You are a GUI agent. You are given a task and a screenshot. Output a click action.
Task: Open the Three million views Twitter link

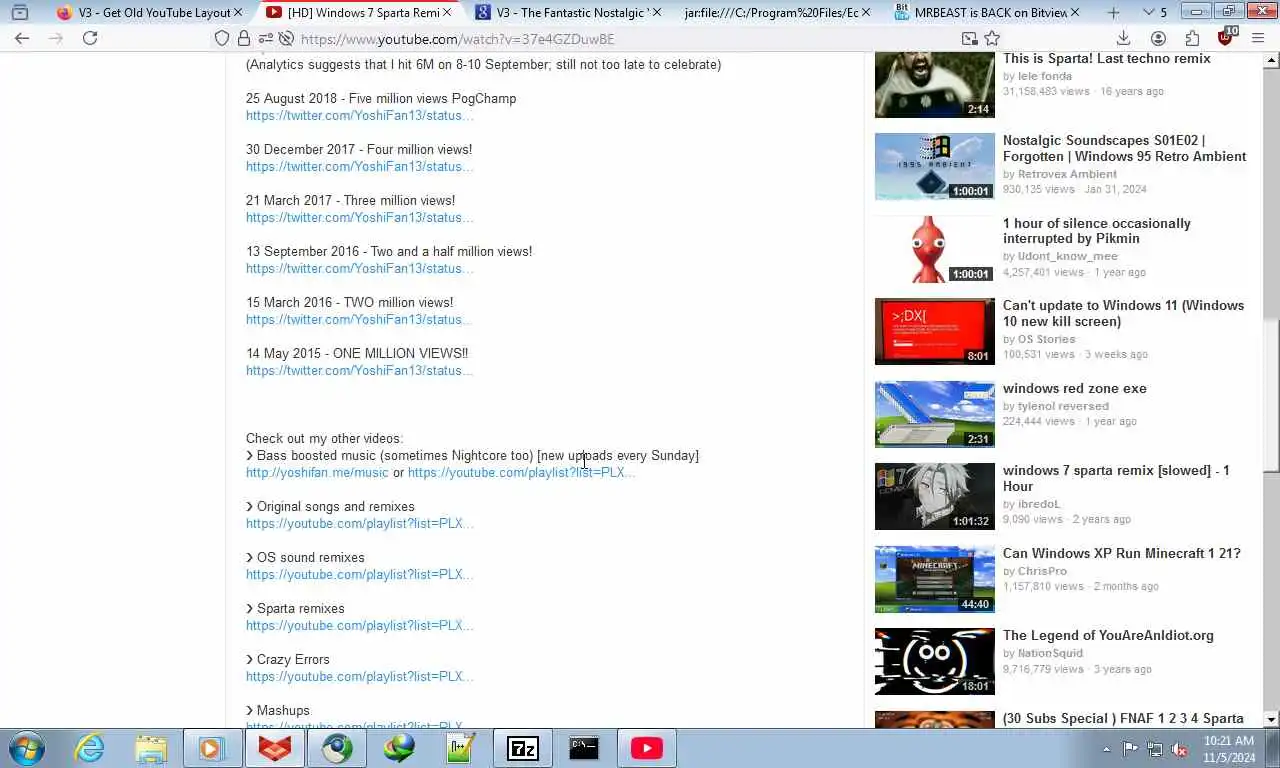tap(360, 217)
